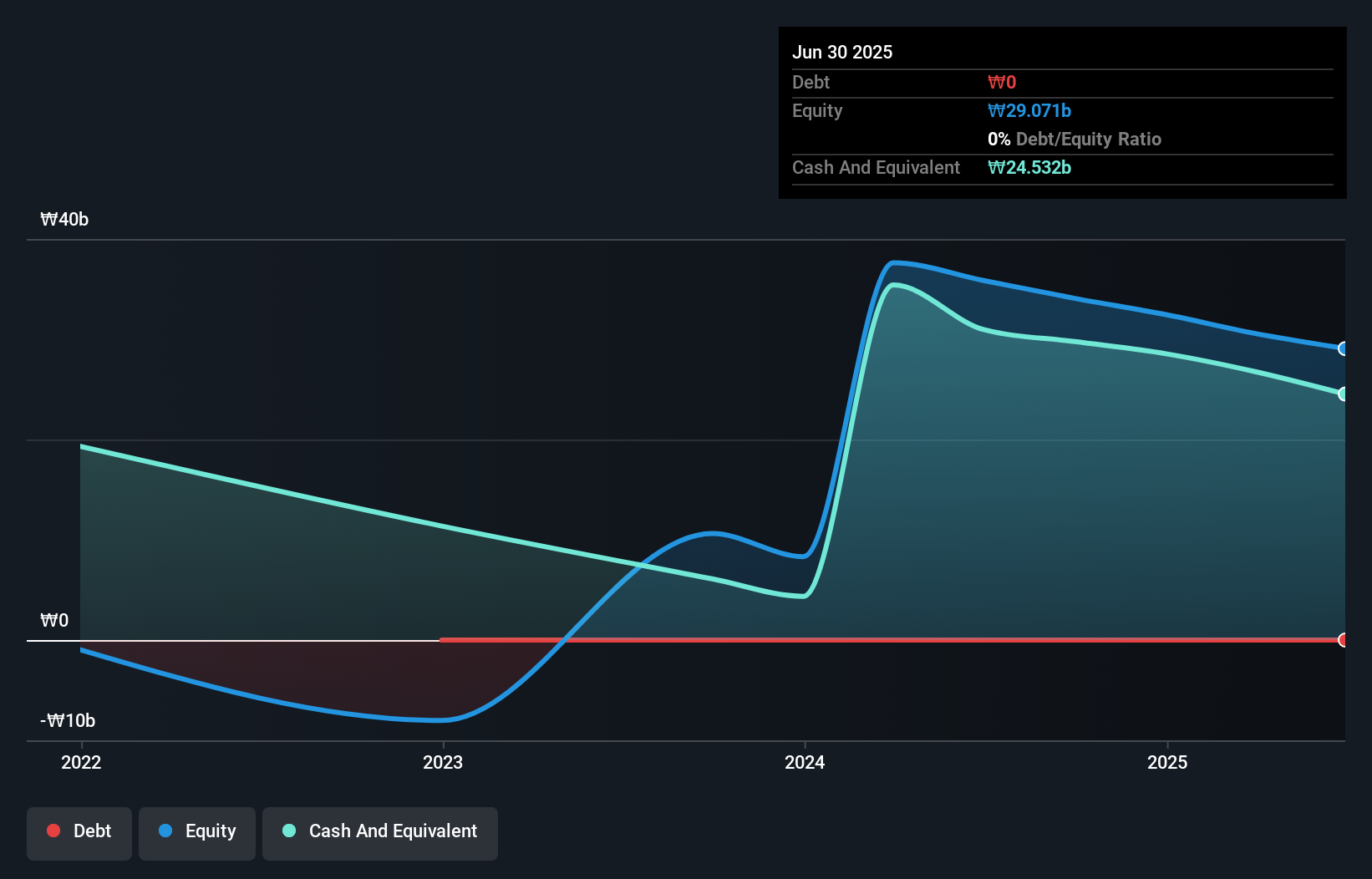
Task: Select the blue Equity endpoint marker on chart
Action: [x=1343, y=348]
